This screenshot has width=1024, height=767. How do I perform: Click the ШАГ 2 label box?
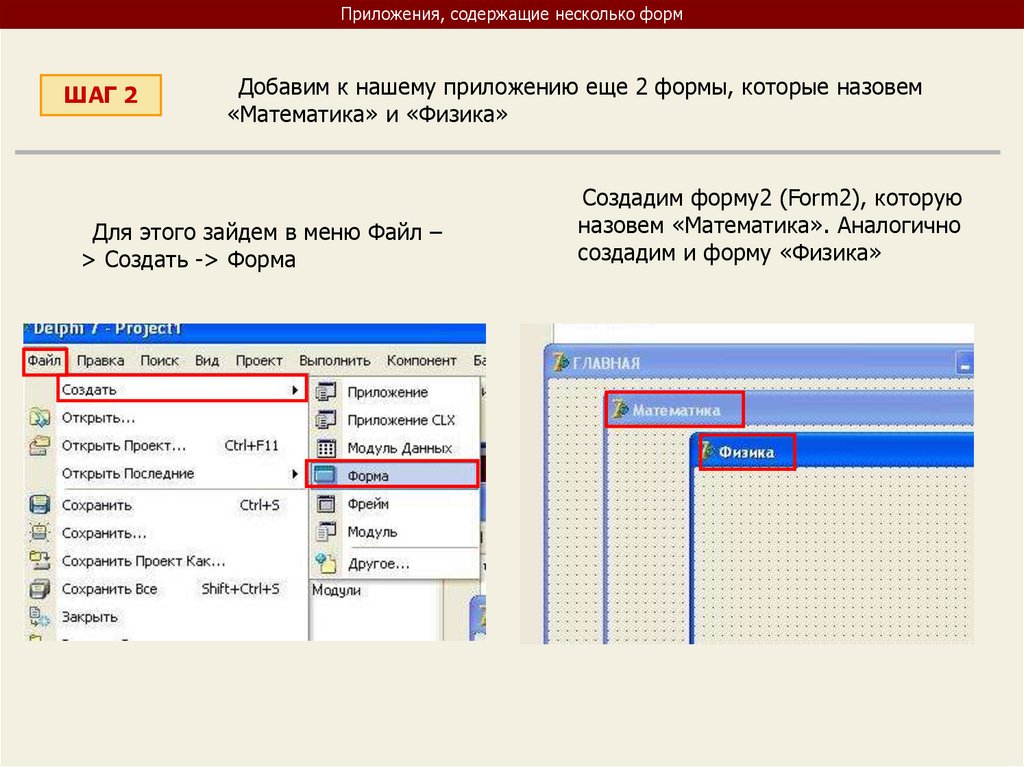pos(101,95)
